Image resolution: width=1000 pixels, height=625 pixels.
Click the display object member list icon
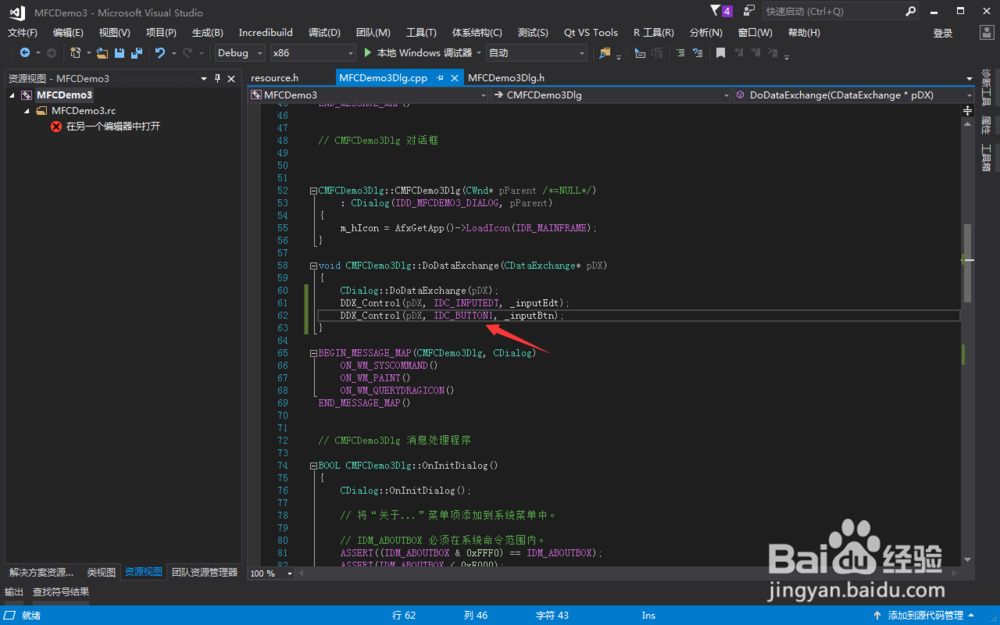click(640, 53)
